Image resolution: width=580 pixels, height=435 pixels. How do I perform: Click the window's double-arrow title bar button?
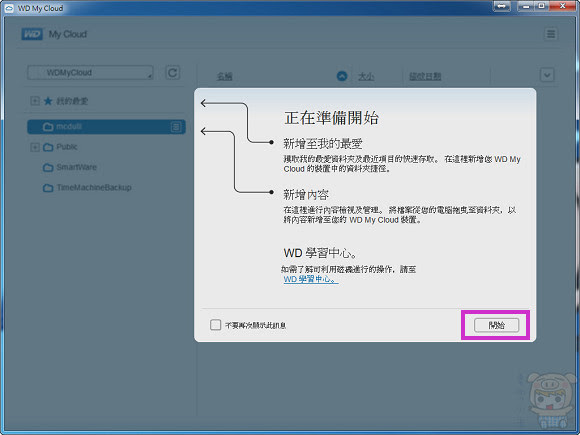pos(502,6)
